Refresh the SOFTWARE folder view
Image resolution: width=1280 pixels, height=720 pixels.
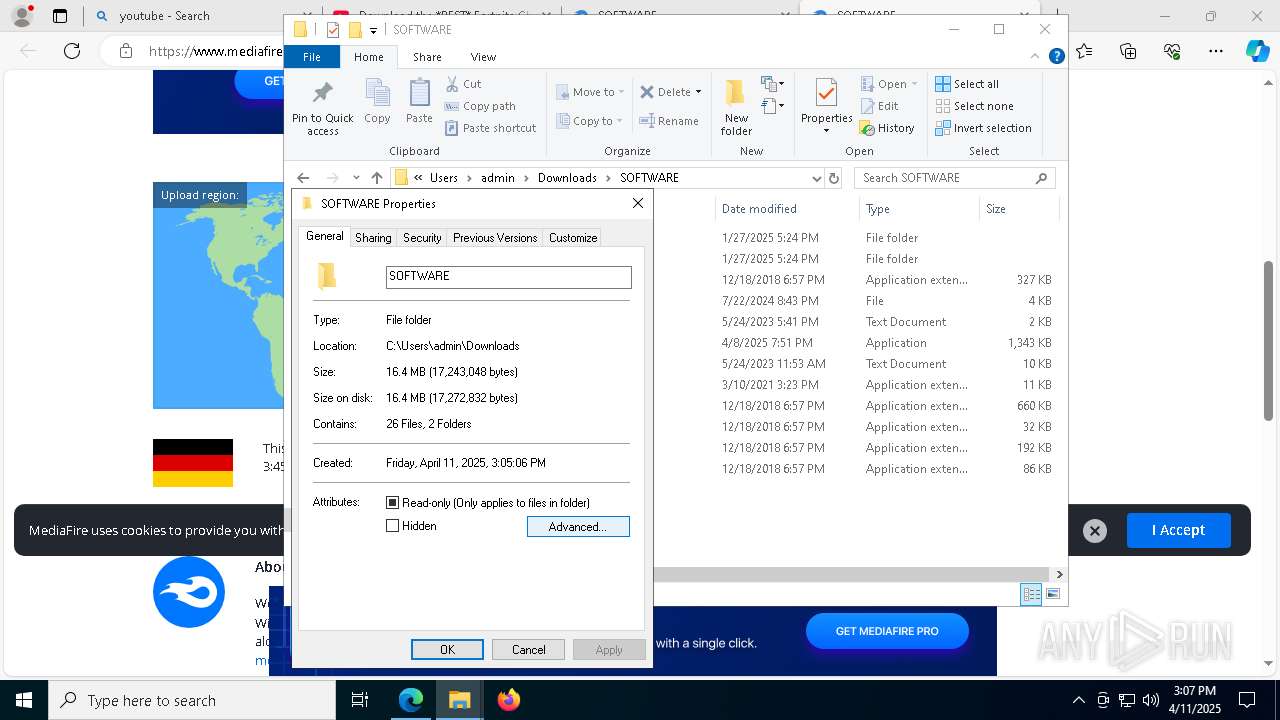pos(834,178)
